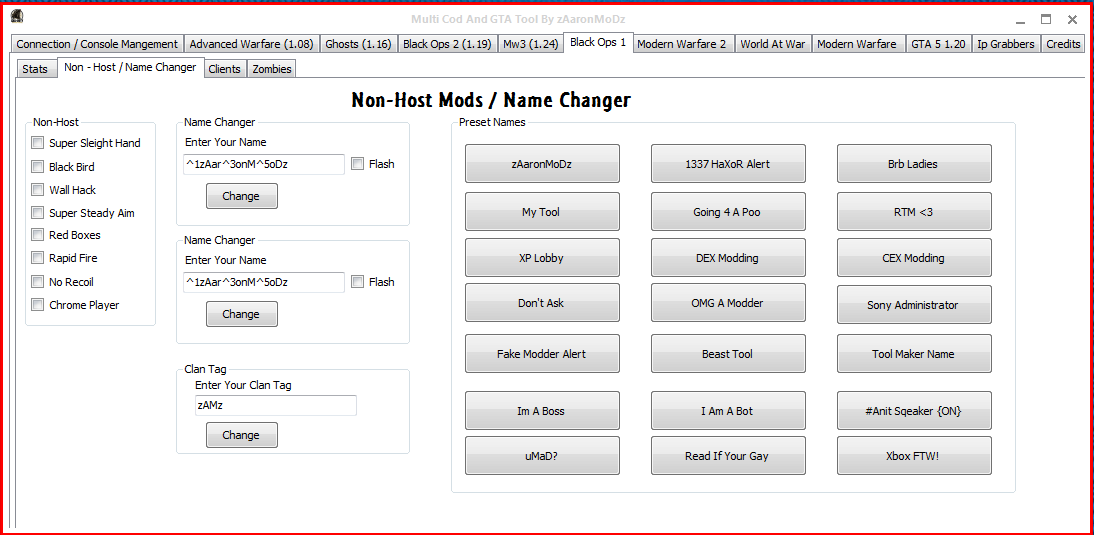This screenshot has width=1094, height=535.
Task: Minimize the tool window
Action: point(1021,20)
